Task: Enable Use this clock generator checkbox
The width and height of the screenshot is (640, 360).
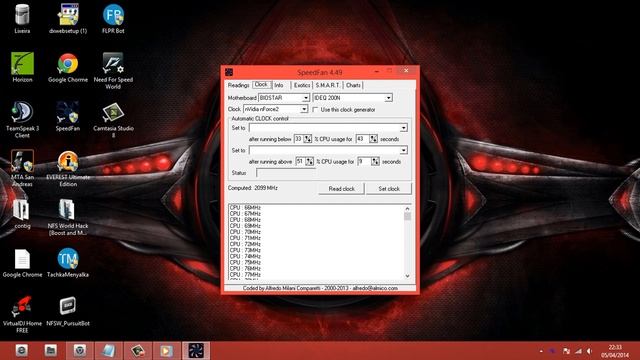Action: [x=315, y=110]
